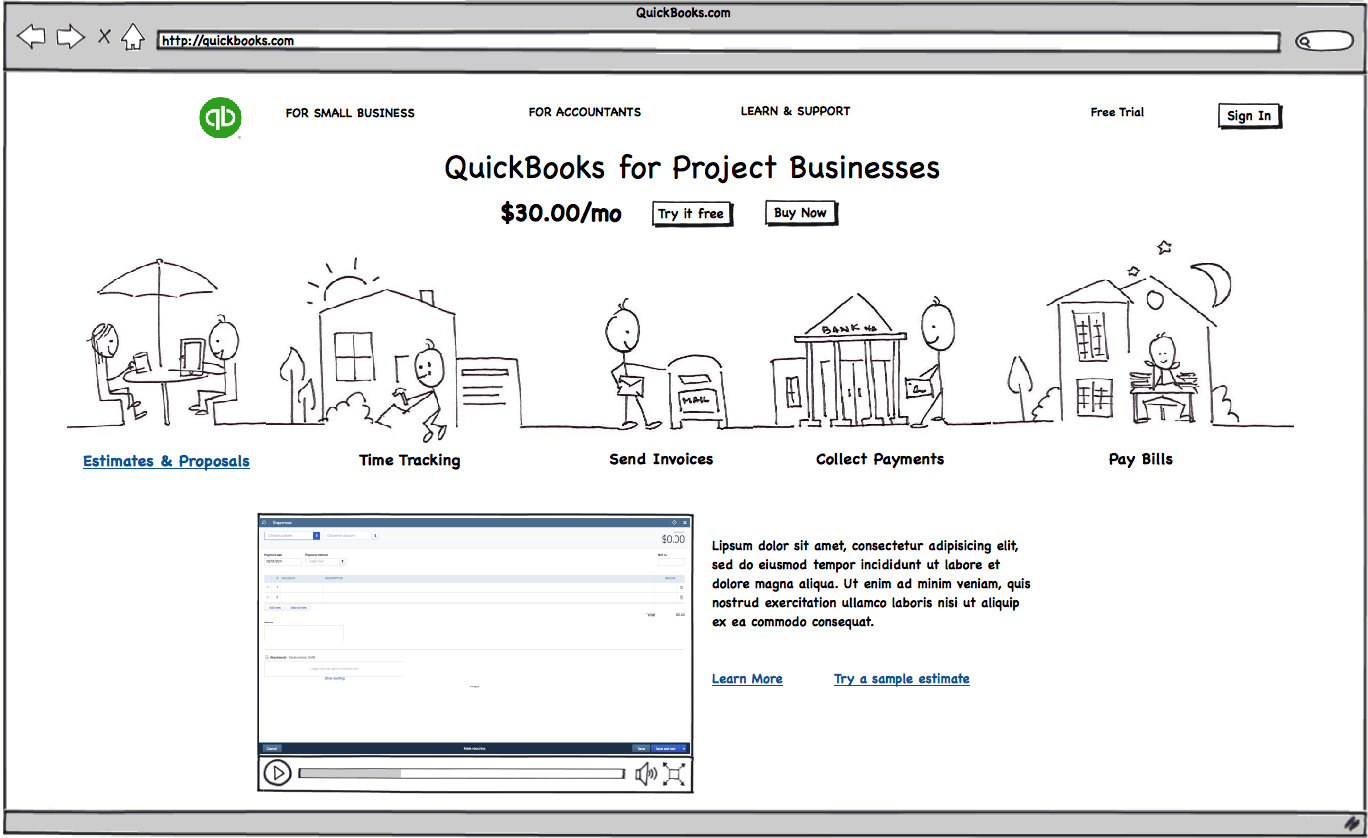Select the Time Tracking tab
This screenshot has width=1368, height=838.
pos(410,460)
